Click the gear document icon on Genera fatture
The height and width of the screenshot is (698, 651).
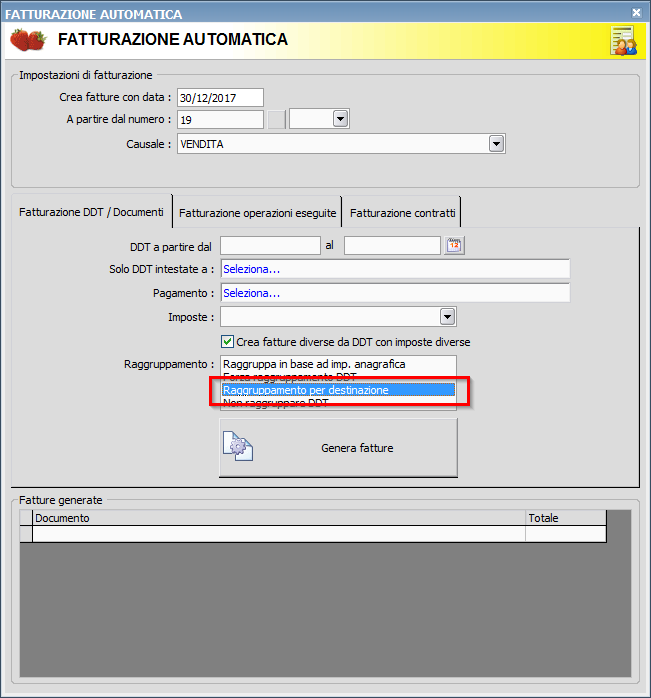[238, 446]
